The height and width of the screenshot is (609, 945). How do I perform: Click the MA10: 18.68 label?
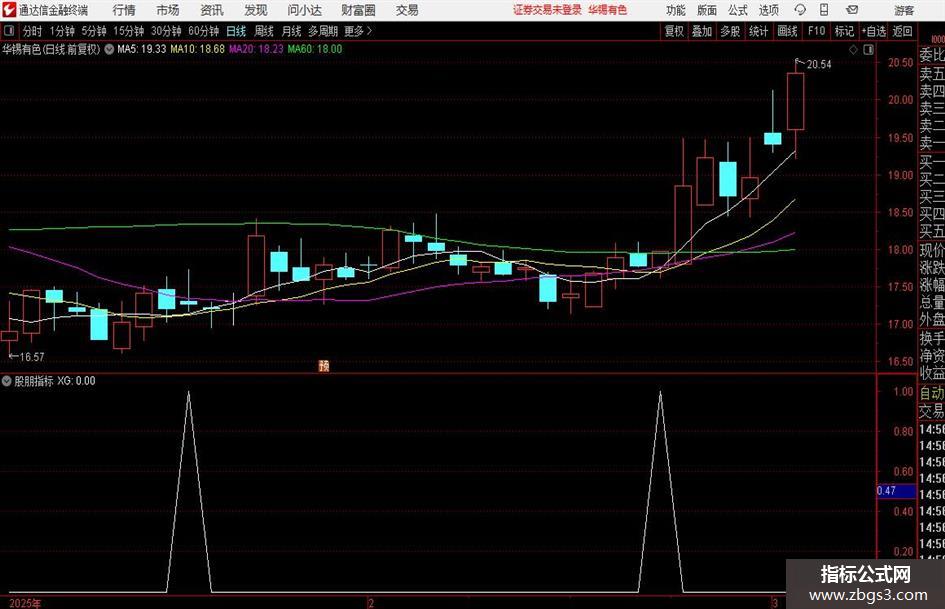pyautogui.click(x=197, y=49)
